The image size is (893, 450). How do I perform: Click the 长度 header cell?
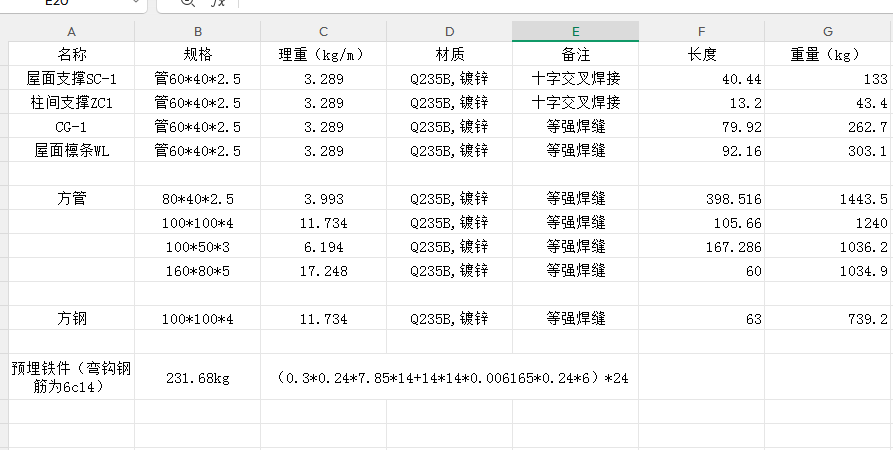click(701, 54)
